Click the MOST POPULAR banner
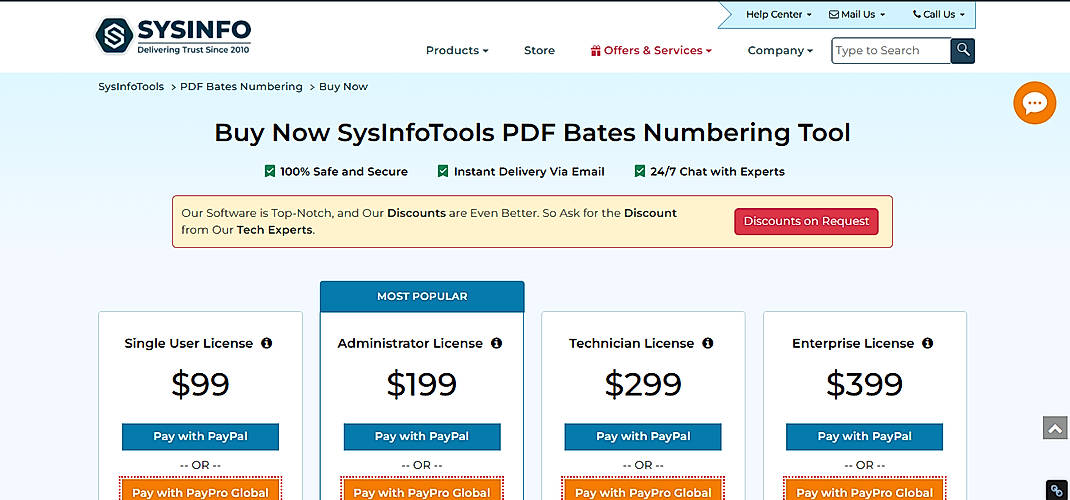1070x500 pixels. click(x=422, y=297)
